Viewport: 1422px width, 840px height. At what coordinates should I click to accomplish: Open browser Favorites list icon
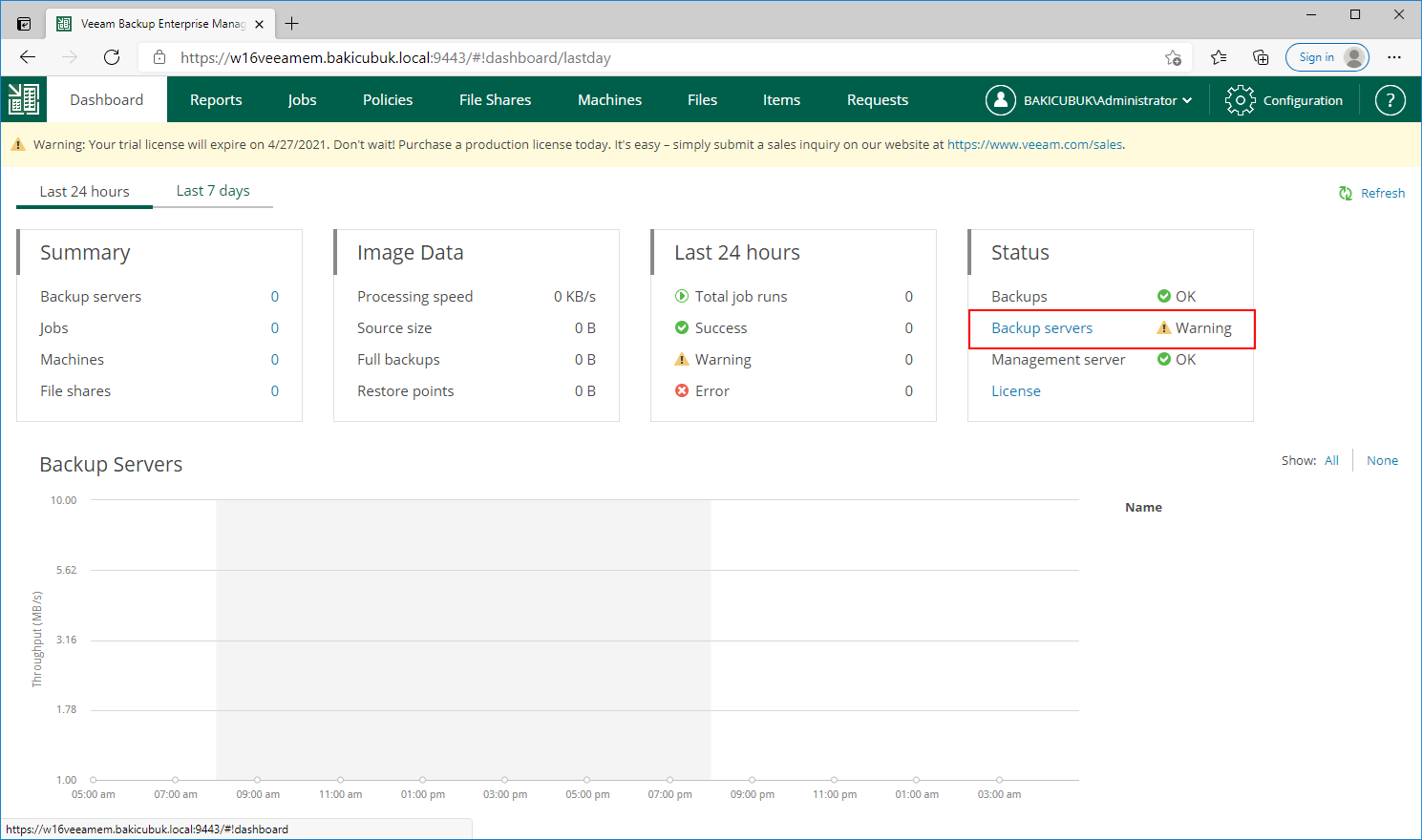coord(1219,57)
